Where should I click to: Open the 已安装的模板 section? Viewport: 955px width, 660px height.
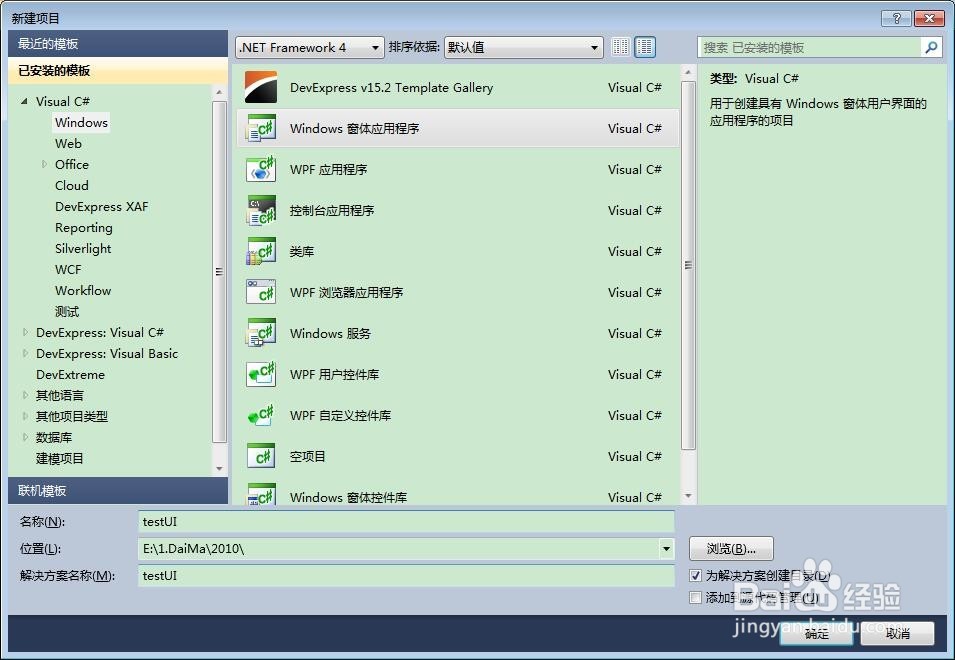pos(118,71)
